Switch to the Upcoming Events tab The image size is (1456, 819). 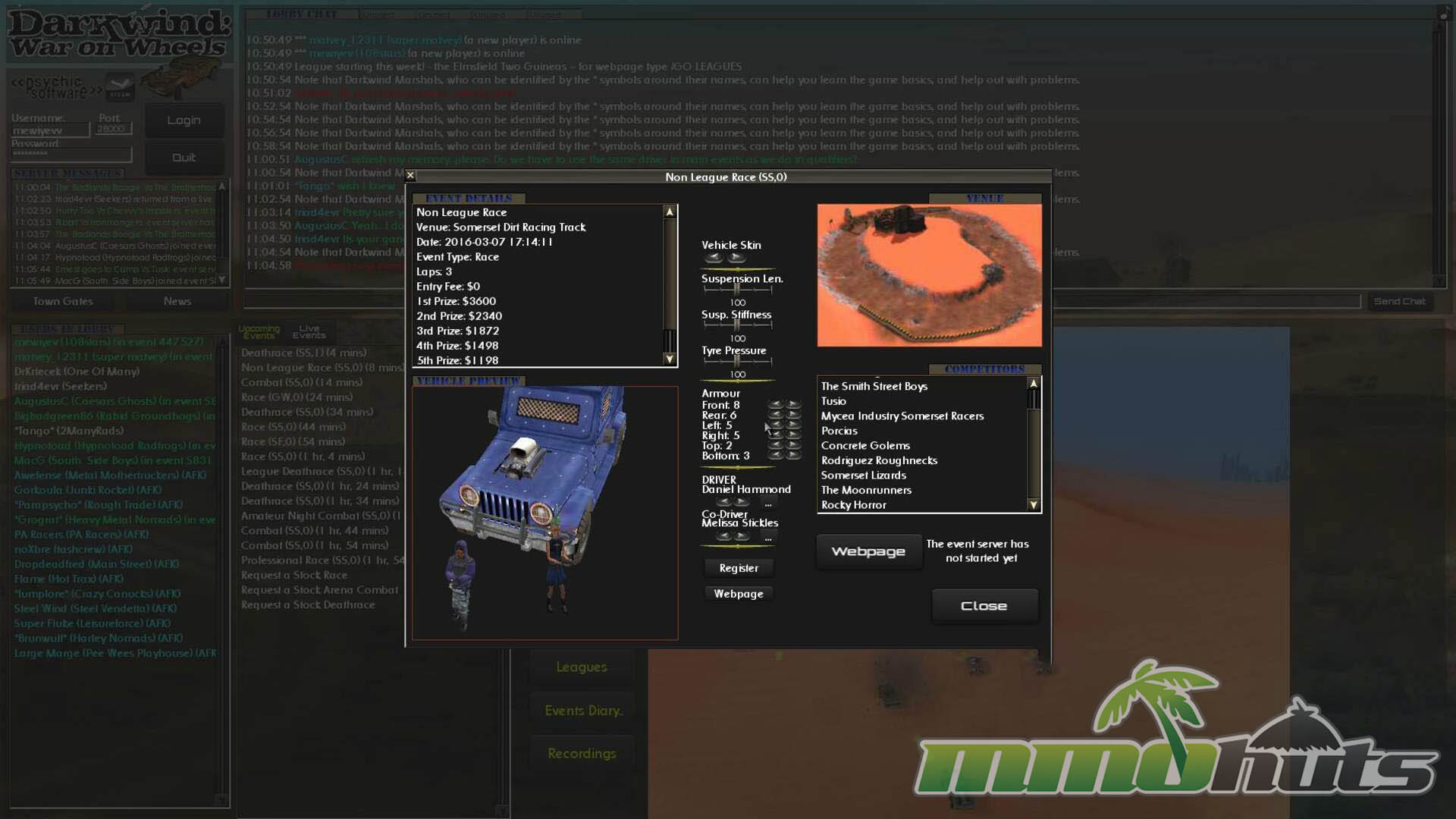point(259,331)
